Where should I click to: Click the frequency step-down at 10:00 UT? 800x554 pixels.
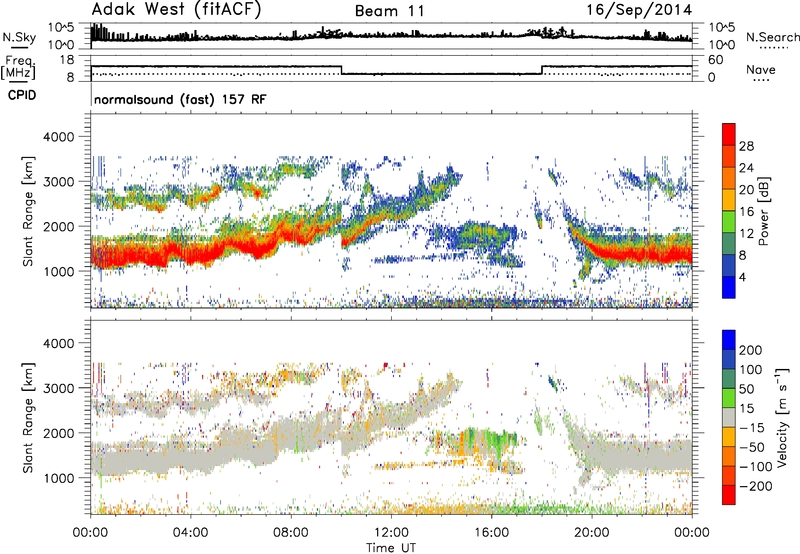pos(341,70)
